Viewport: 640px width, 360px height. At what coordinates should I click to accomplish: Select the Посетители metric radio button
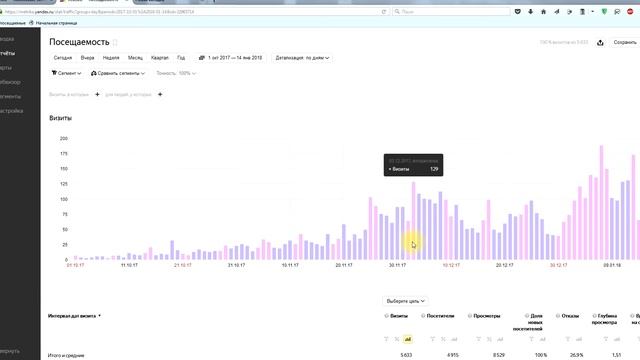423,316
